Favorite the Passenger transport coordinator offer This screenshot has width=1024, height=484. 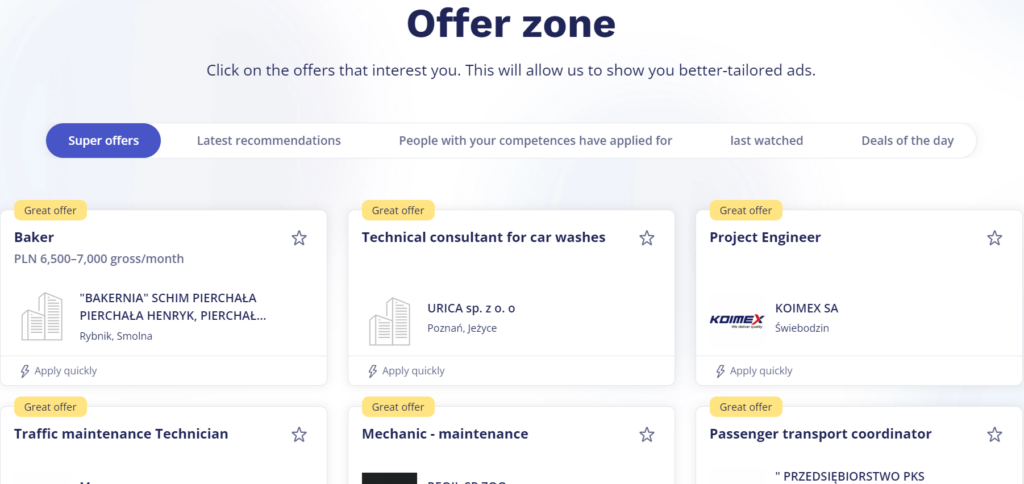(x=994, y=434)
